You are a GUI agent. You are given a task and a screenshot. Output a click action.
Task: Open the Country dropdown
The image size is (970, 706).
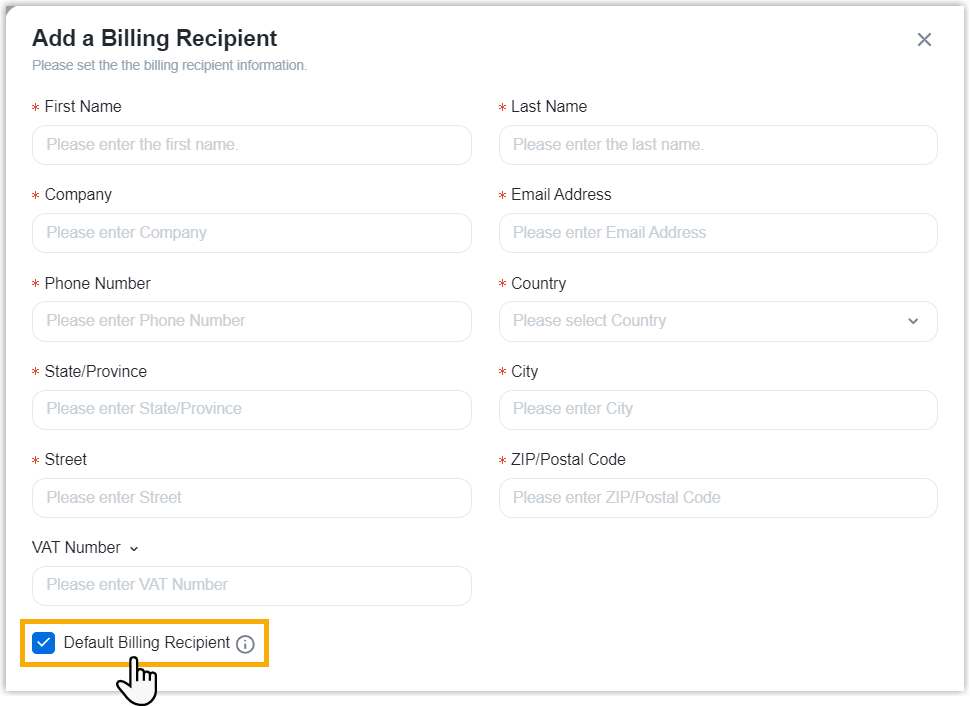pos(717,321)
